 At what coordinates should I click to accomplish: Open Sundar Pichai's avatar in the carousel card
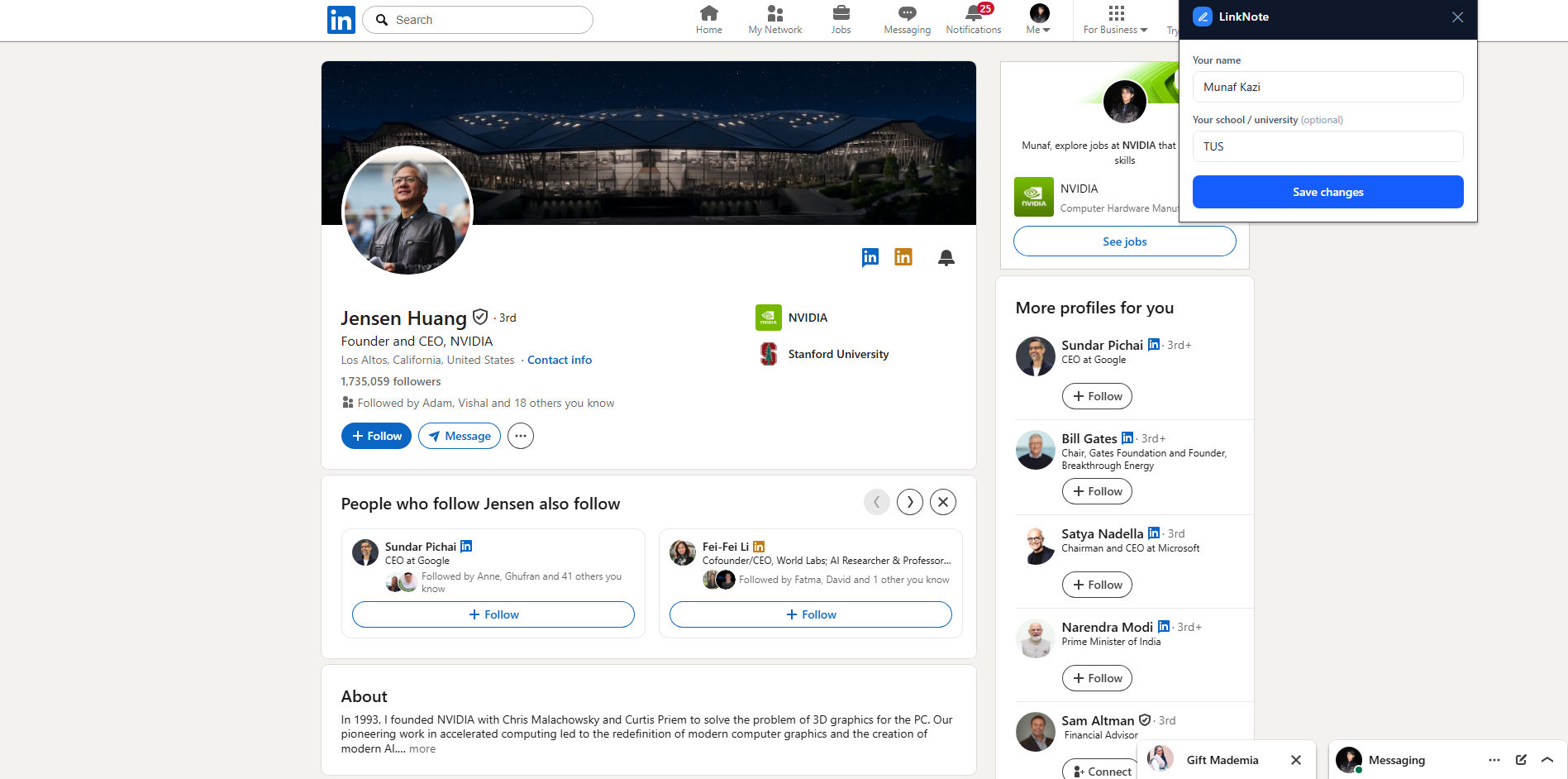point(365,552)
